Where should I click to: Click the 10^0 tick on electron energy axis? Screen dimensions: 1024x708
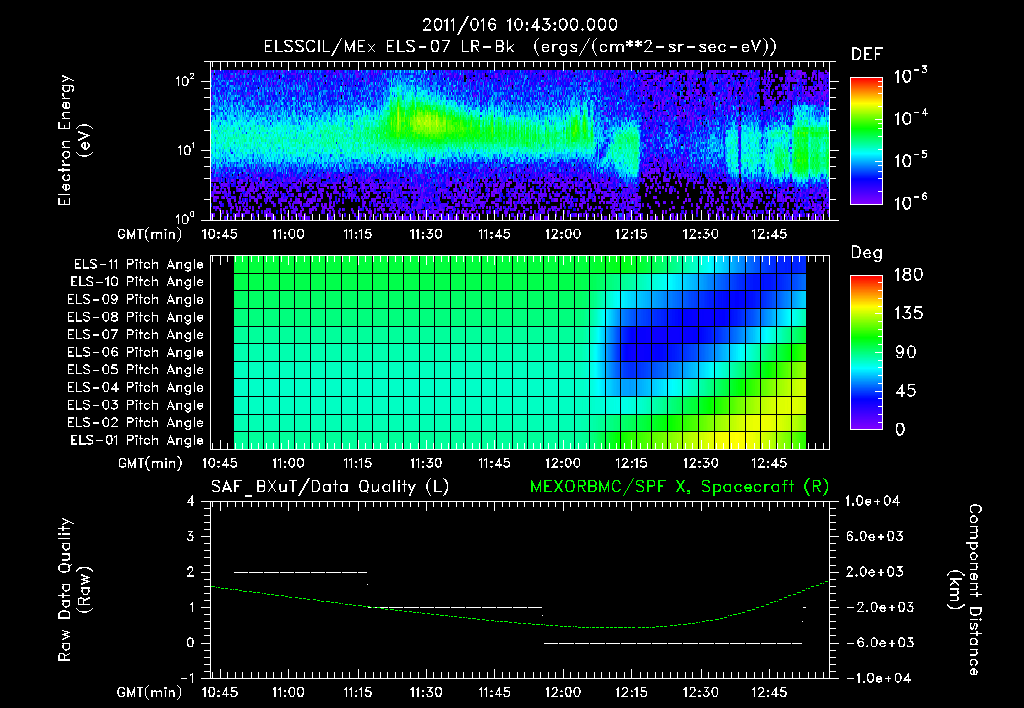pos(185,217)
